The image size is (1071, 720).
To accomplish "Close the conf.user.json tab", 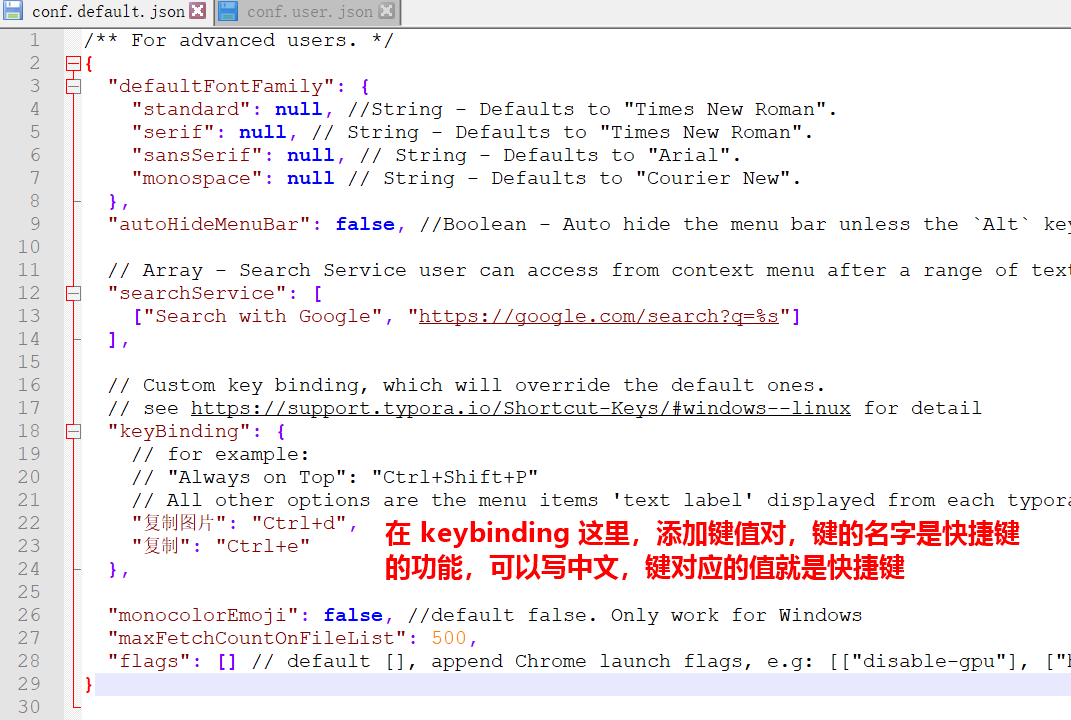I will click(386, 11).
